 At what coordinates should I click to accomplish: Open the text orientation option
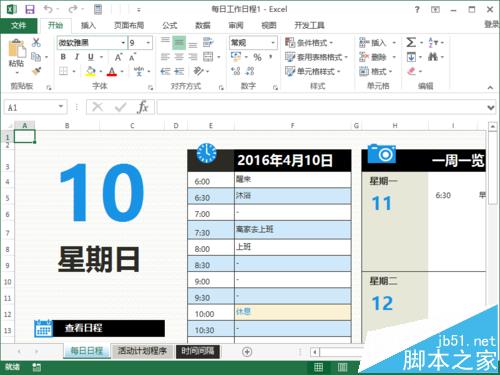[x=199, y=71]
